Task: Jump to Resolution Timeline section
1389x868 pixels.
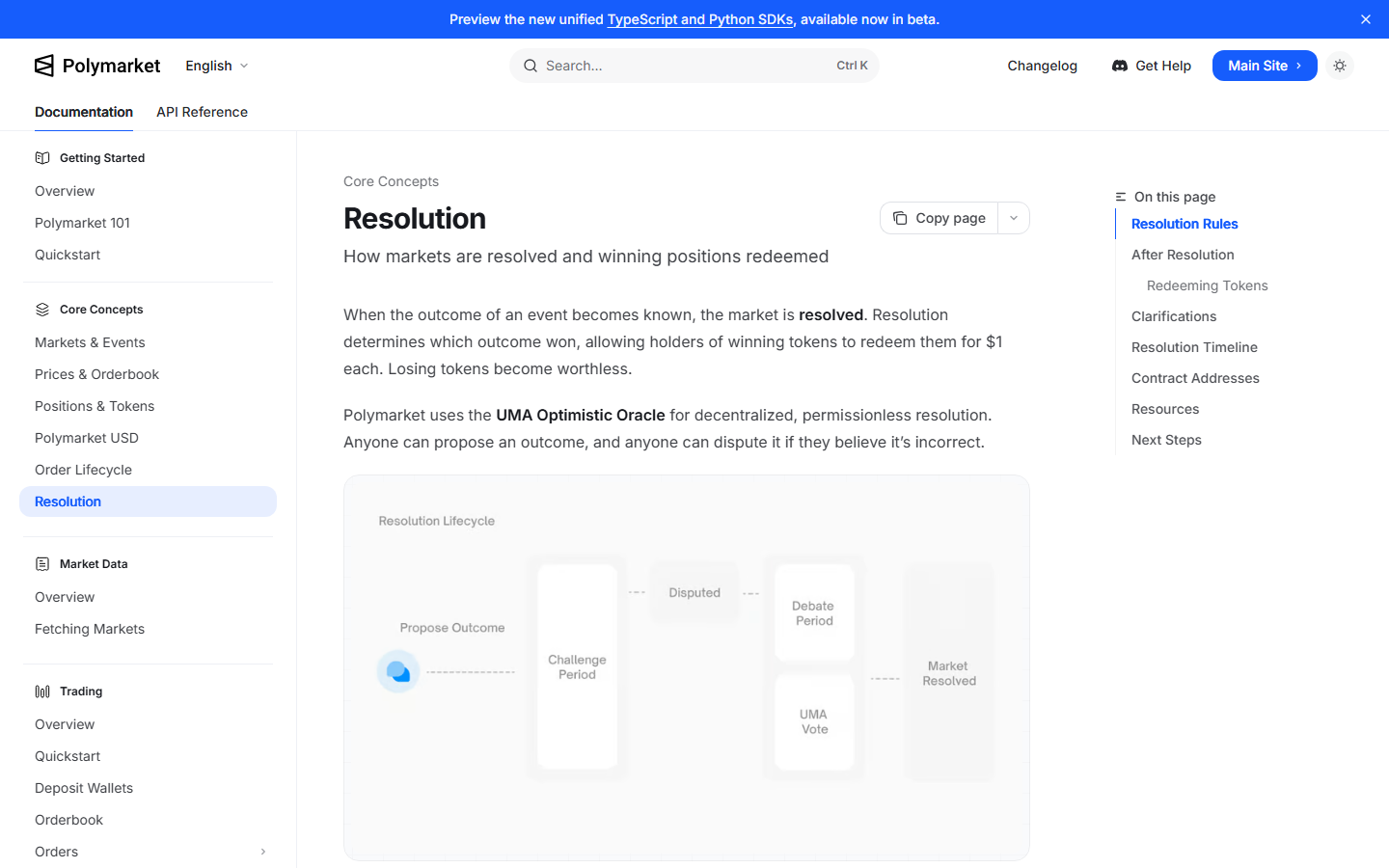Action: (x=1194, y=347)
